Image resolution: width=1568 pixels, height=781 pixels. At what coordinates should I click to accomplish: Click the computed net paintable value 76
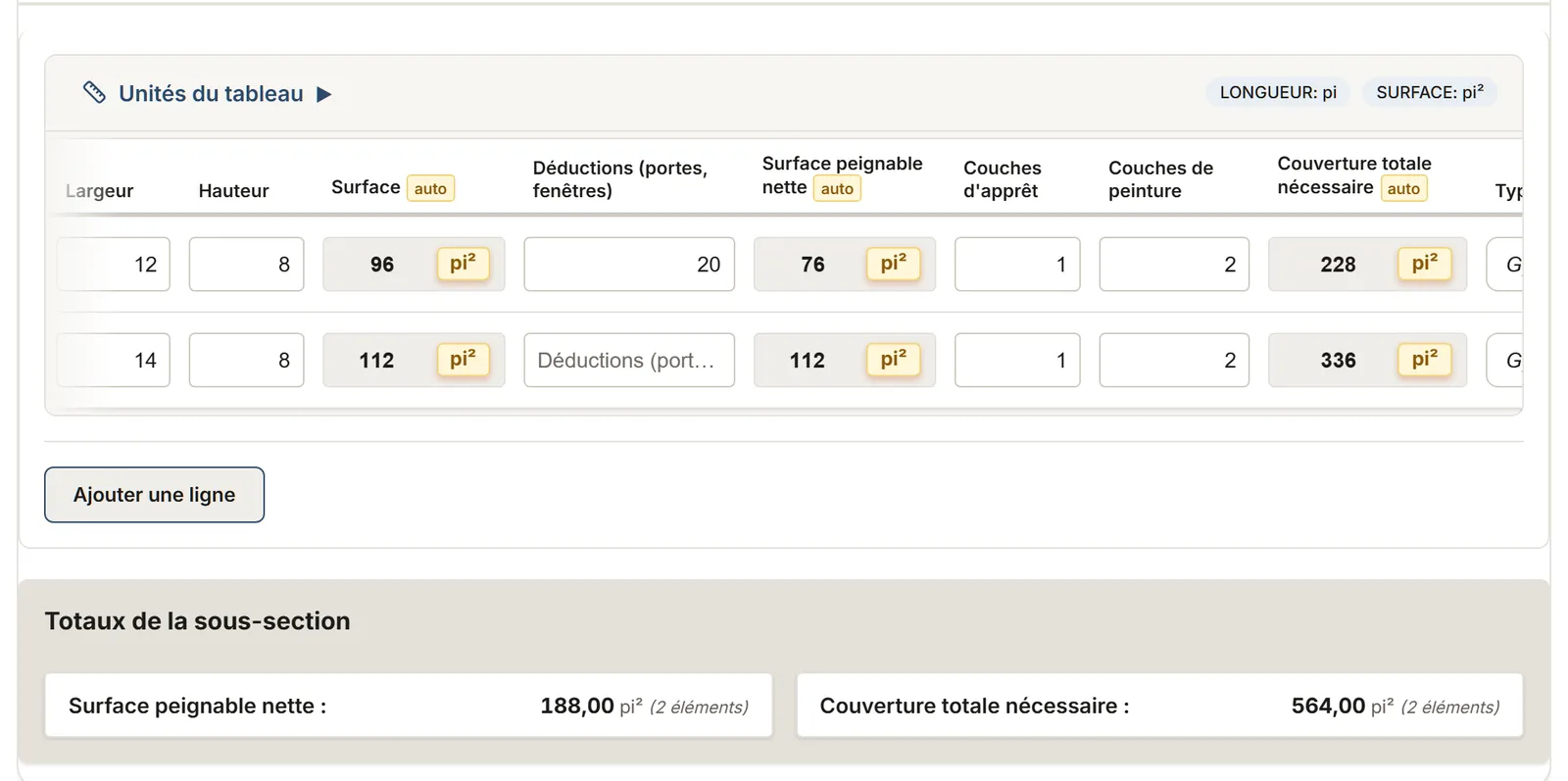click(x=812, y=265)
